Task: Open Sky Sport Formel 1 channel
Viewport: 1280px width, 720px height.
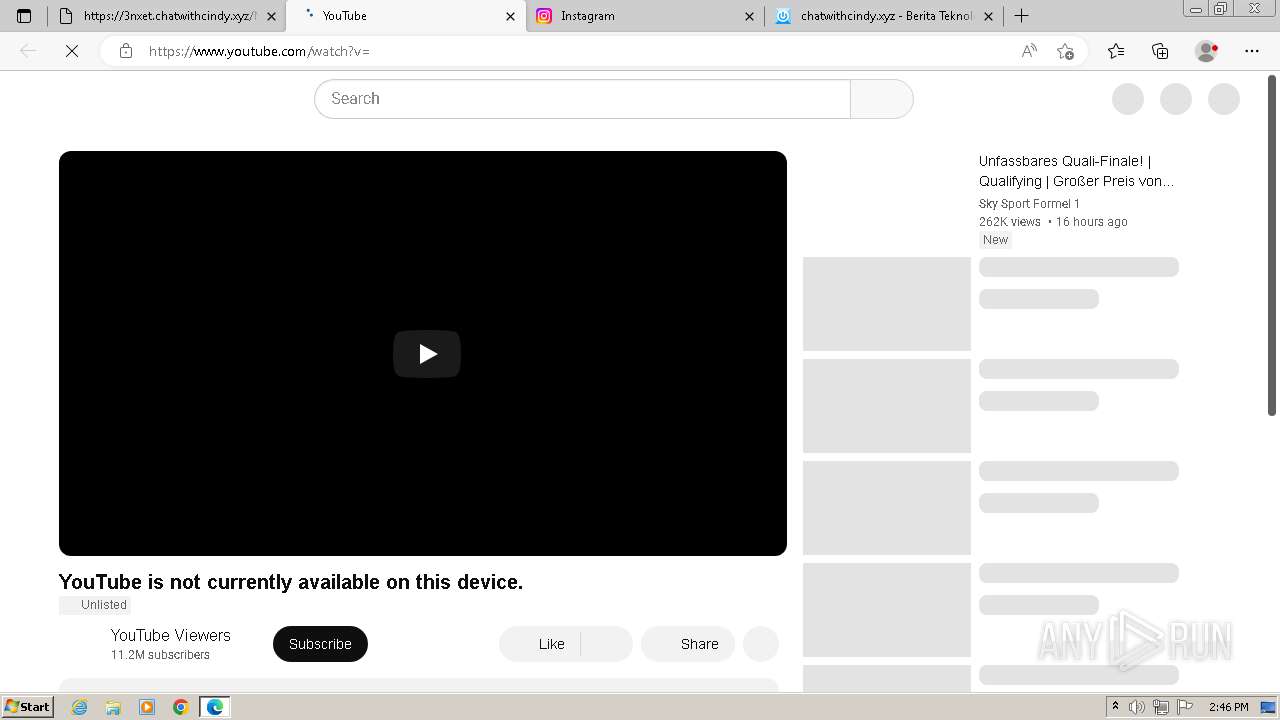Action: [1029, 204]
